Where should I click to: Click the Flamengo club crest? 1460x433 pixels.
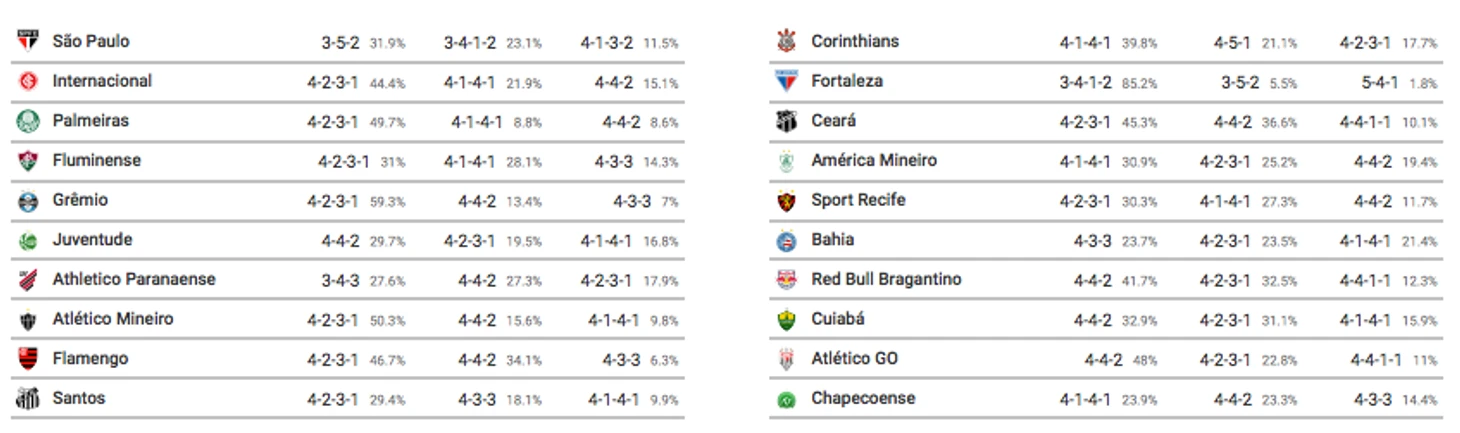pyautogui.click(x=28, y=359)
